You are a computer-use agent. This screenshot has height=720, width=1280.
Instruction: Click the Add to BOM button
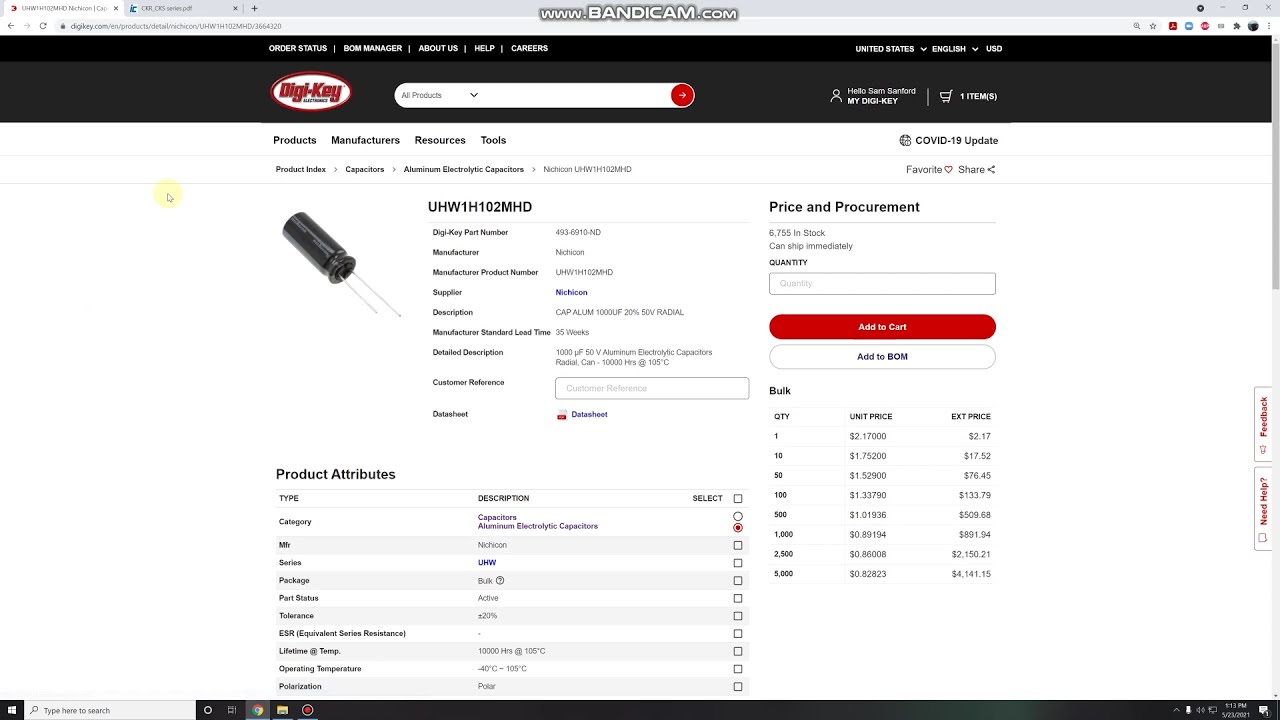pos(882,356)
